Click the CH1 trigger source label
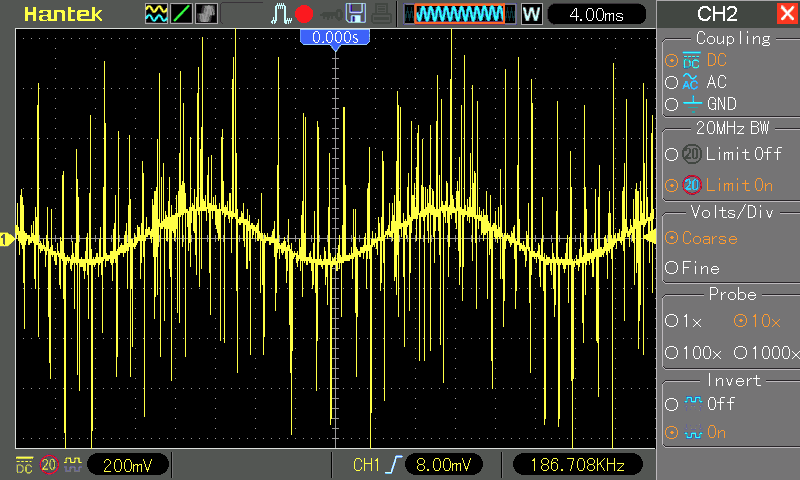This screenshot has height=480, width=800. [x=366, y=465]
